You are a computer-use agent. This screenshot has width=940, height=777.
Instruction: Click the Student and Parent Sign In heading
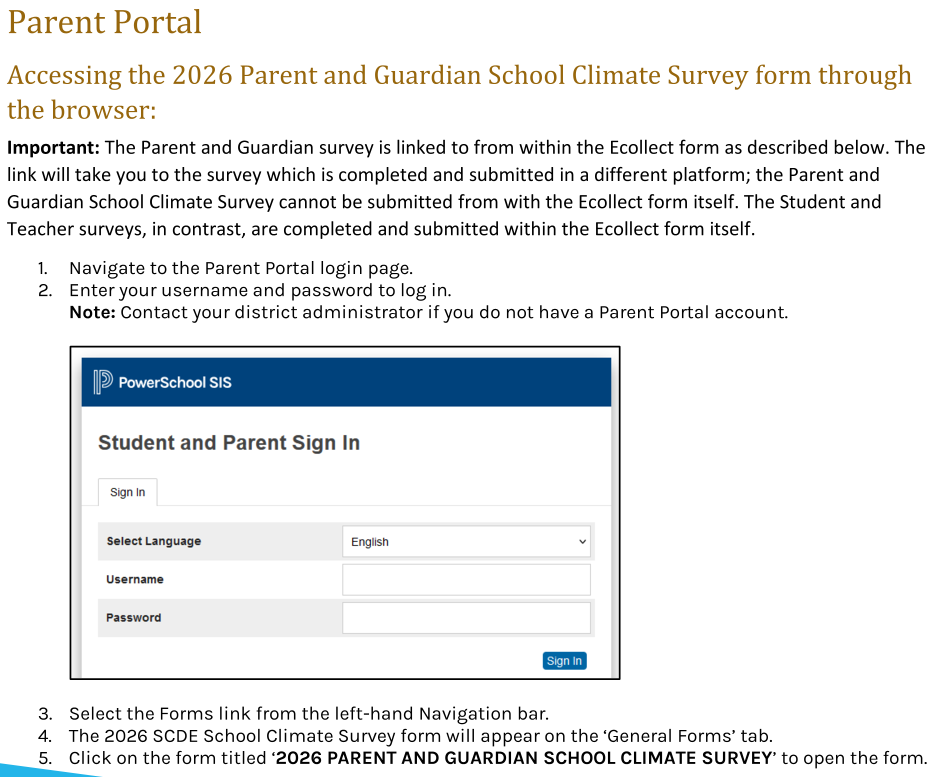(x=229, y=443)
